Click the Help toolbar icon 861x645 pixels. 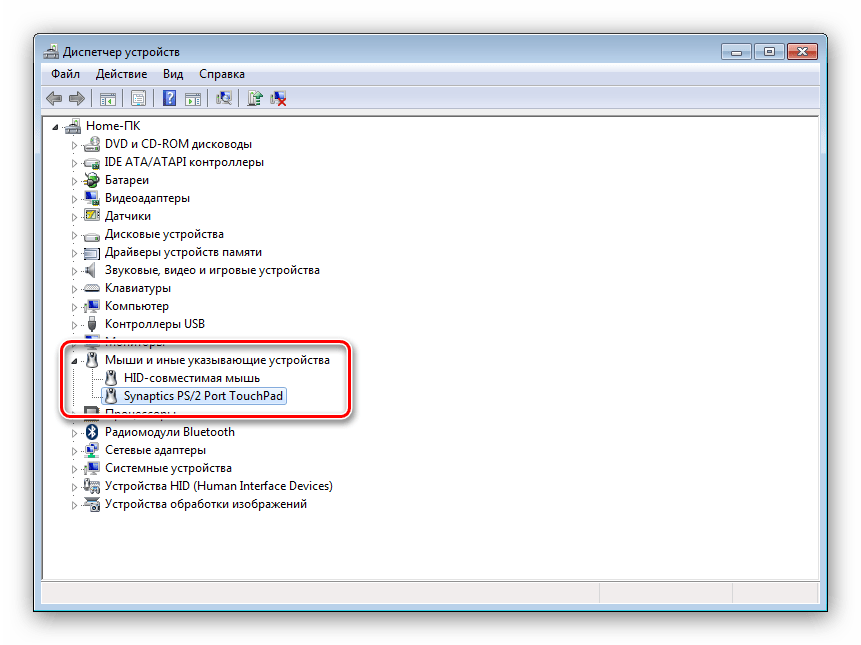(x=167, y=97)
